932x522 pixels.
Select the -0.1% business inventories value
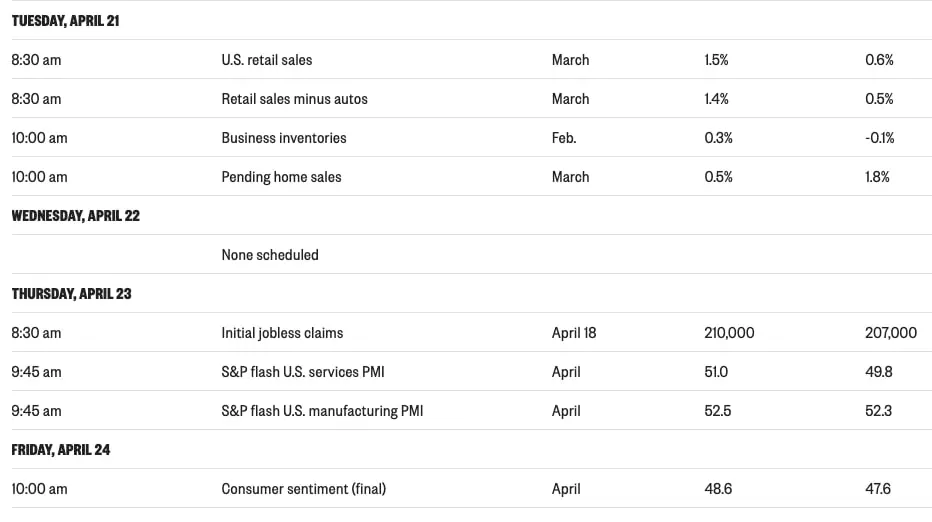pos(879,138)
